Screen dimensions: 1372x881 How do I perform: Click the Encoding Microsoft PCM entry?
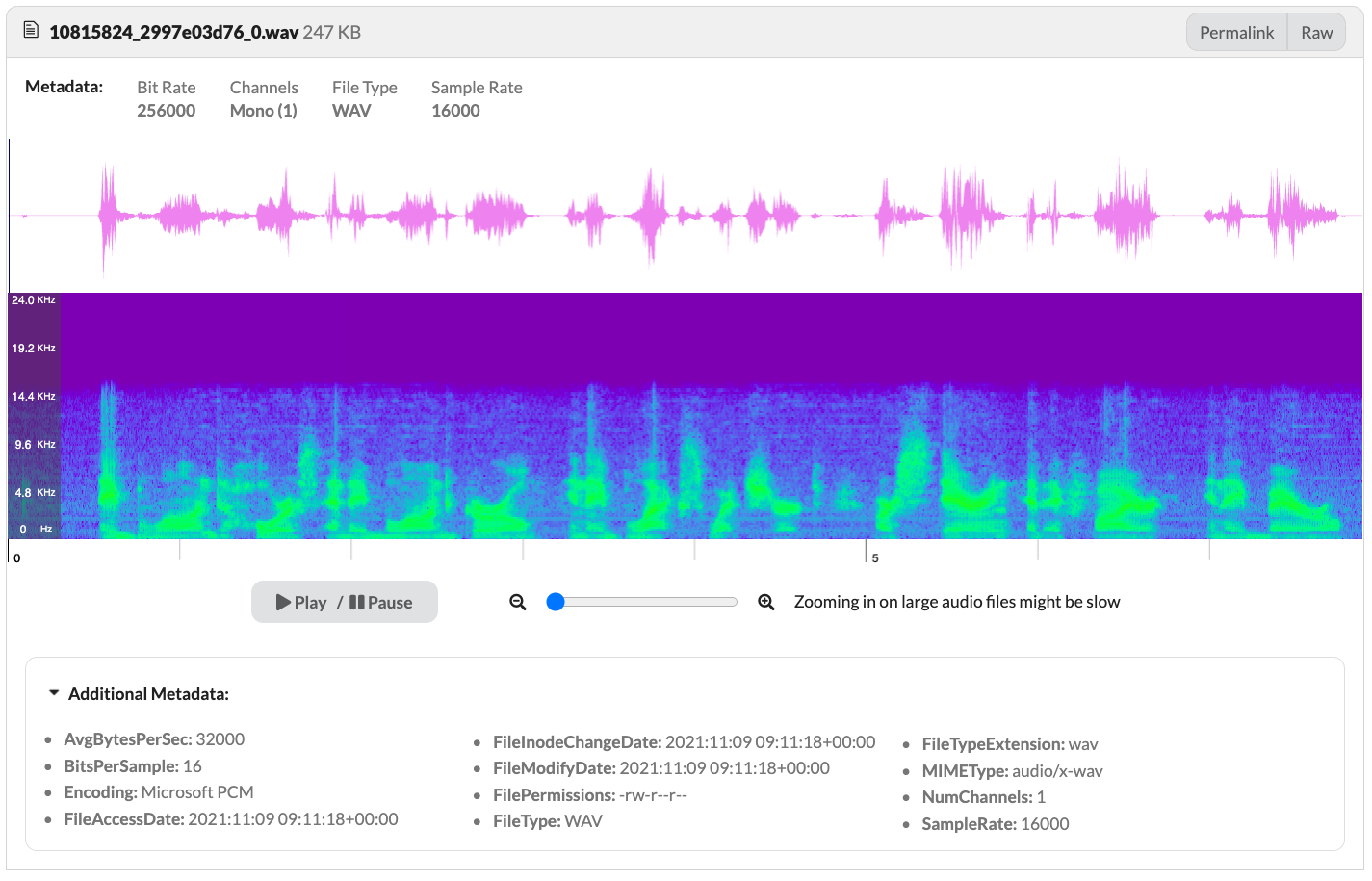tap(159, 792)
